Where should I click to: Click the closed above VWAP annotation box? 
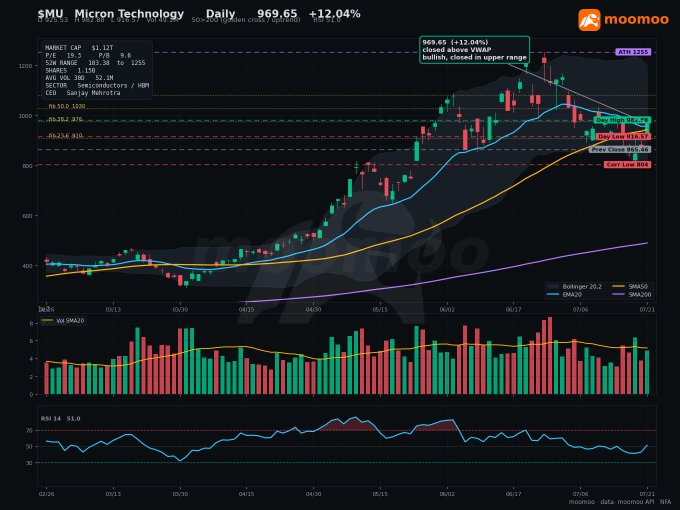tap(474, 50)
